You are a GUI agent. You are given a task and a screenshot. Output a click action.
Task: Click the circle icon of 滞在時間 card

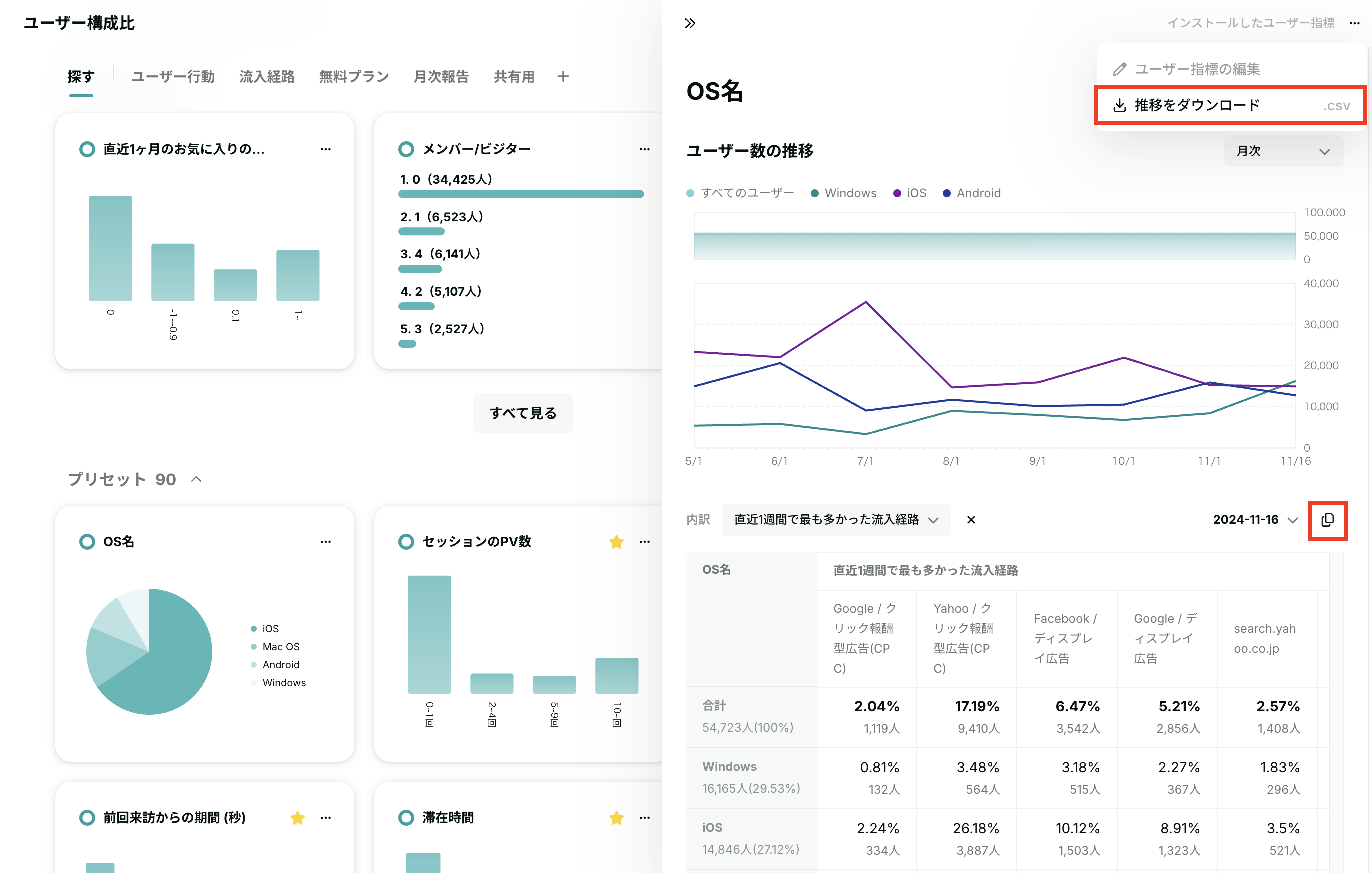coord(406,818)
